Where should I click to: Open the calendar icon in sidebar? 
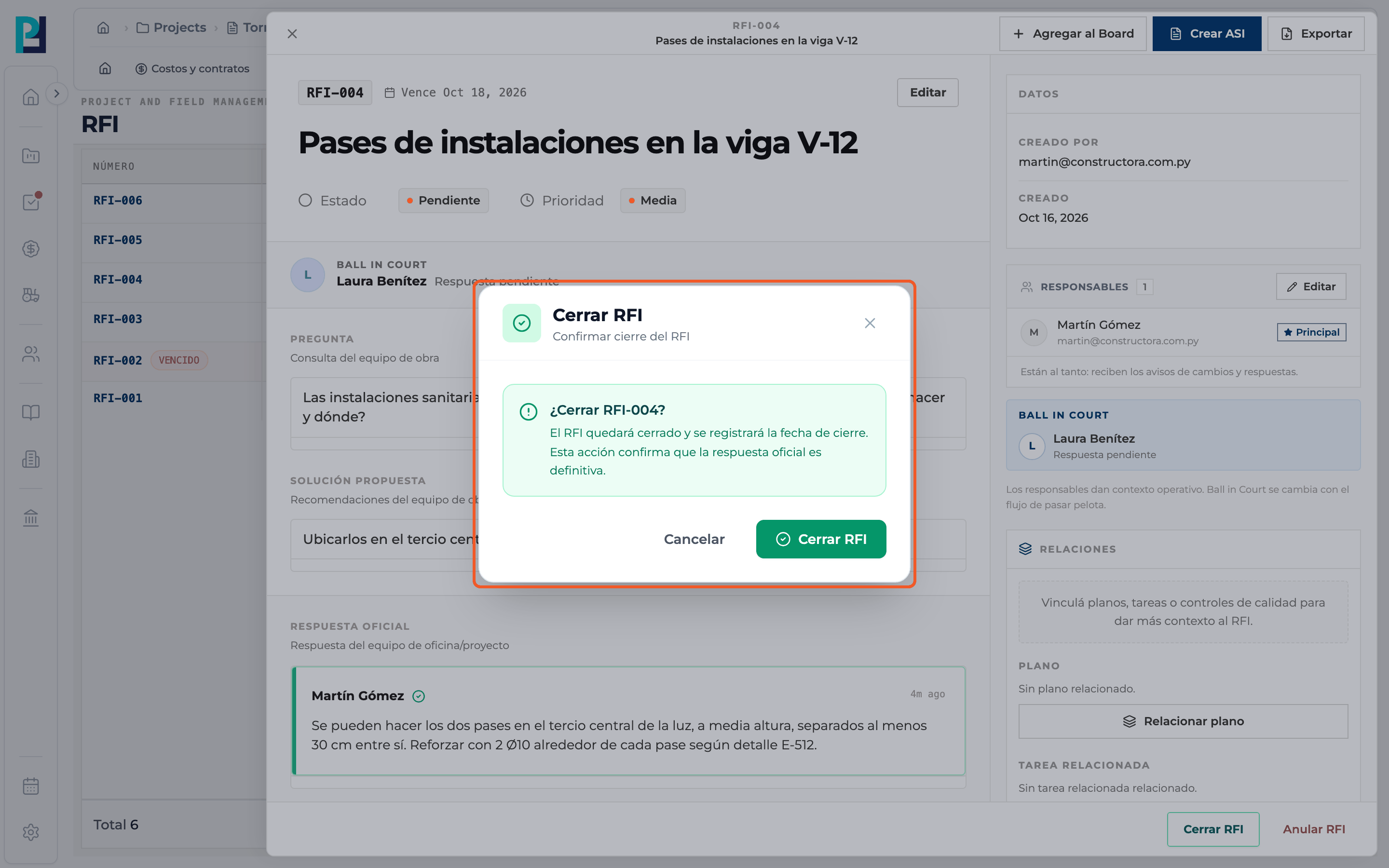tap(31, 786)
